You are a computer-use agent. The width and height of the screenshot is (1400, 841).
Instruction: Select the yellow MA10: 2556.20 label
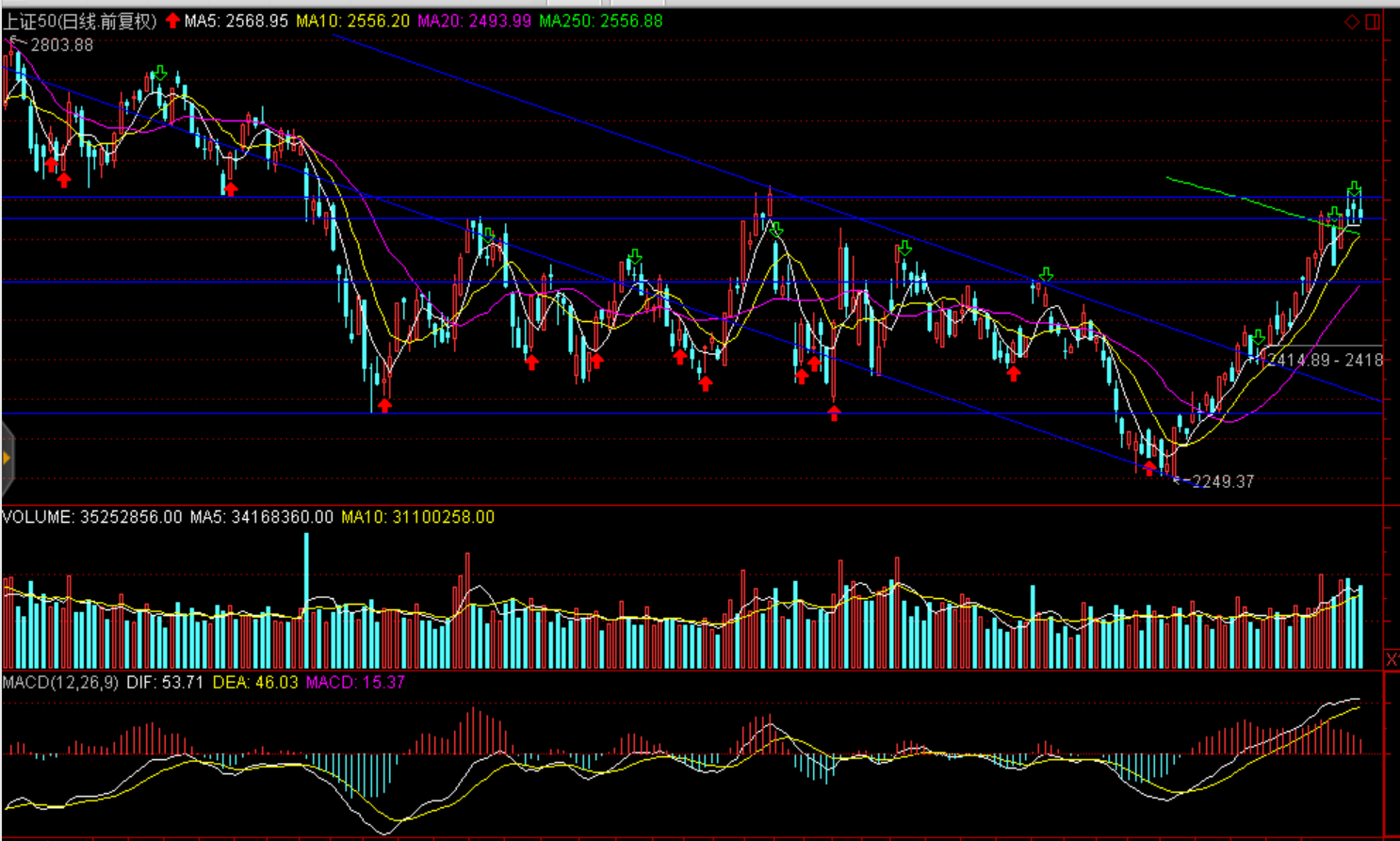(x=352, y=21)
